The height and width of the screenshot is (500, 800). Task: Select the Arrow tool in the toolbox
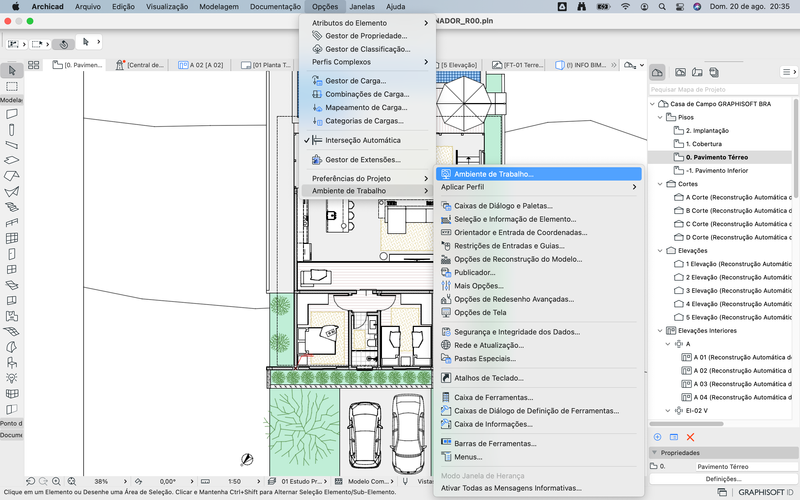pos(11,70)
